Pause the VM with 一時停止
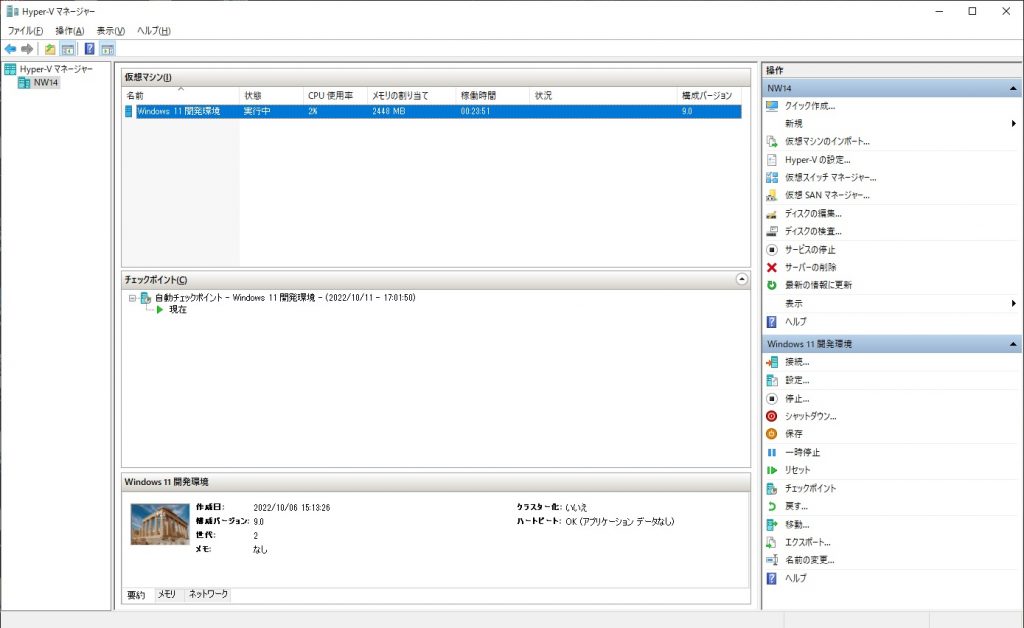The image size is (1024, 628). (802, 452)
